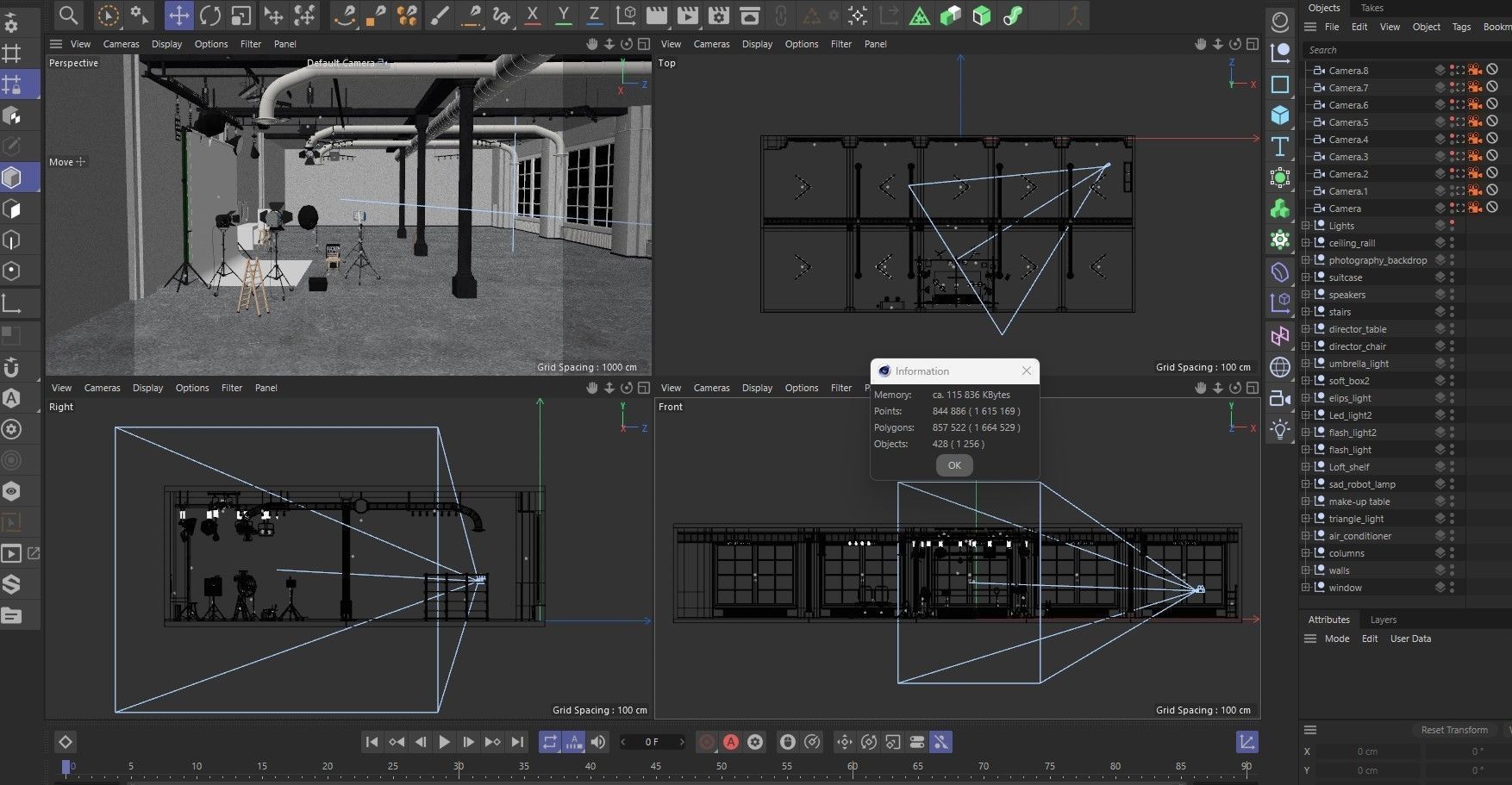Expand the suitcase group

click(1306, 277)
